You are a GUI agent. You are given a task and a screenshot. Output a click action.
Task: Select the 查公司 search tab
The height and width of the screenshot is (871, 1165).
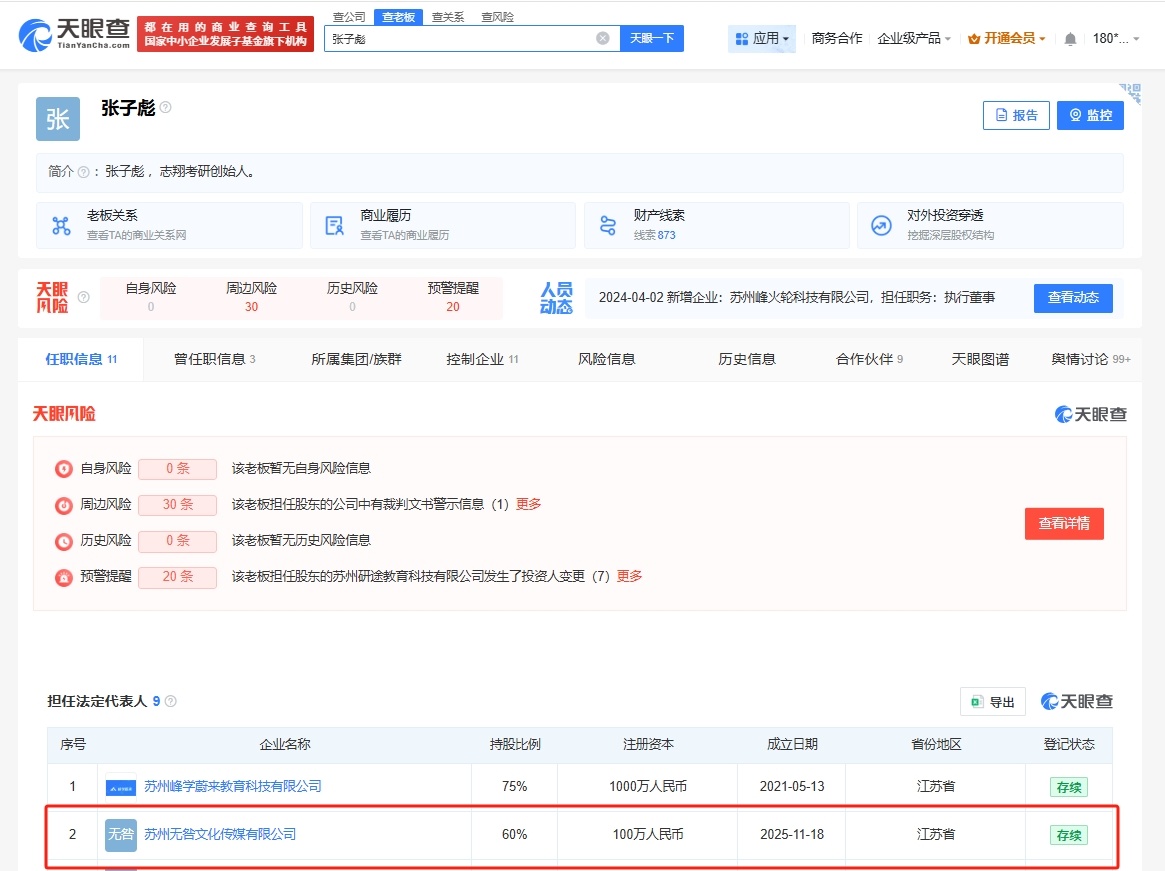click(x=349, y=17)
